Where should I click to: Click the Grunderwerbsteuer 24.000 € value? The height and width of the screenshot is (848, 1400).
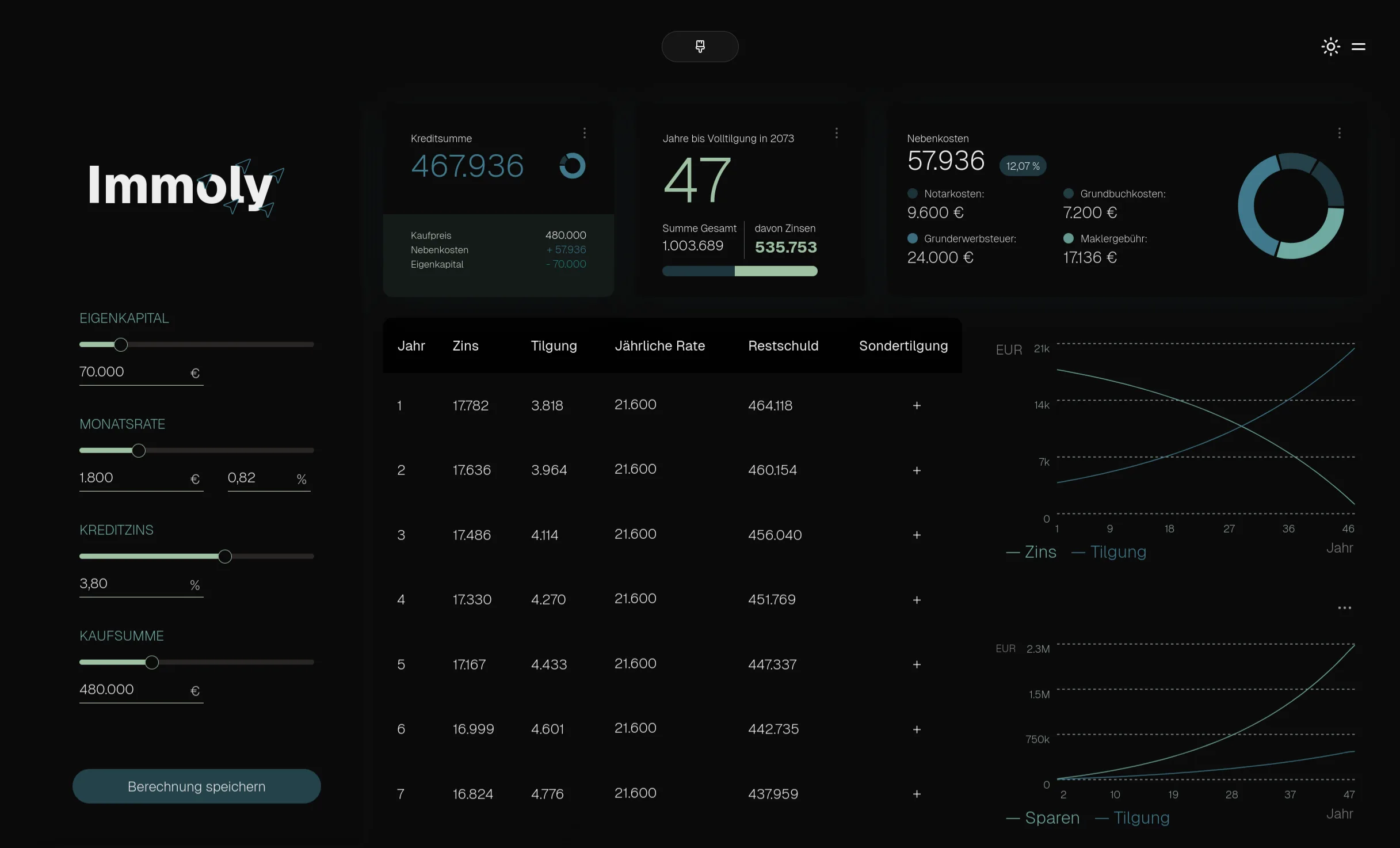940,257
